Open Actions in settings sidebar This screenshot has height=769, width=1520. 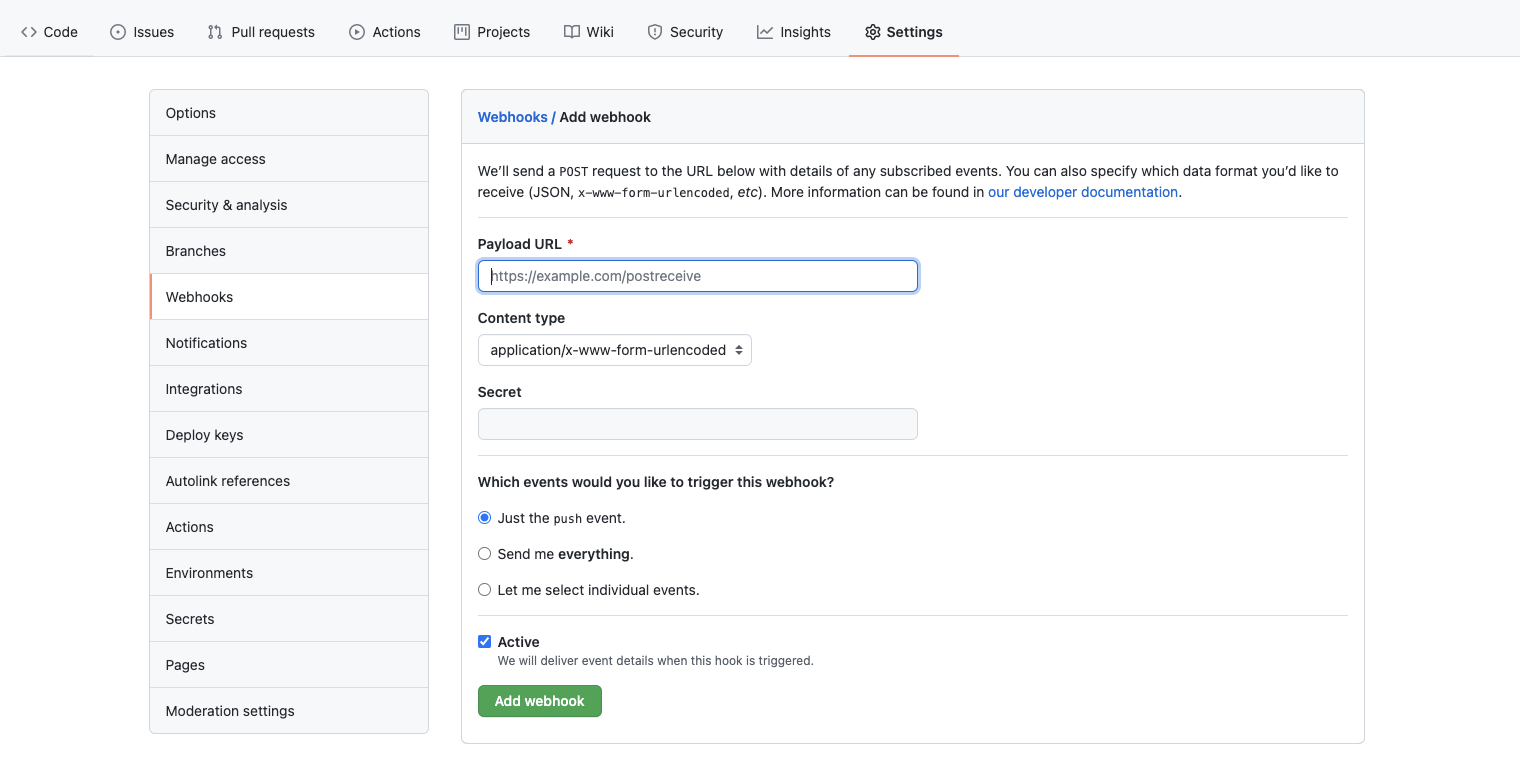point(289,527)
